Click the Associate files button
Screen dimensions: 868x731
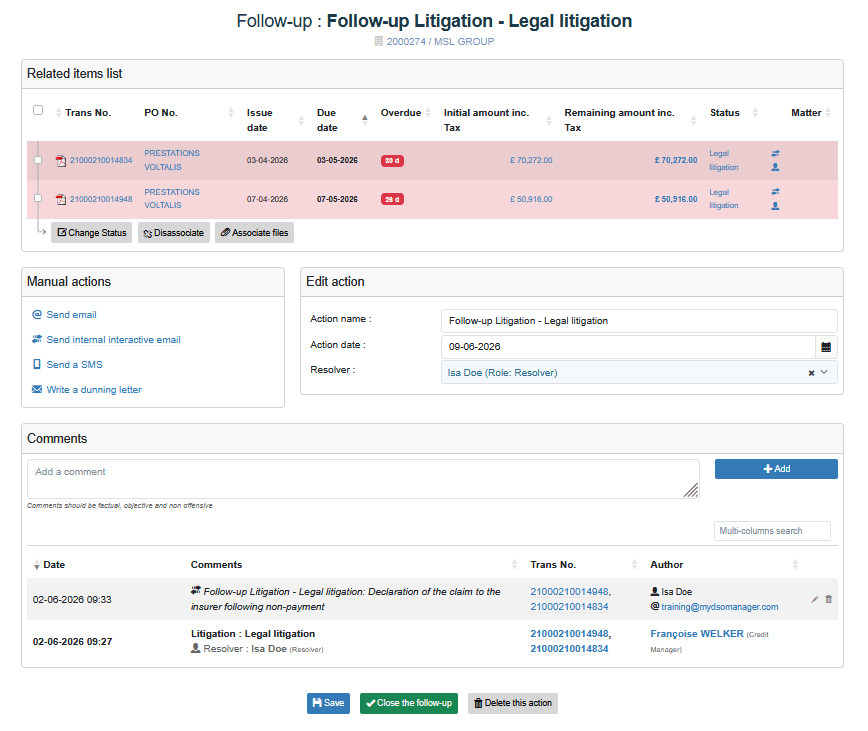click(x=255, y=233)
